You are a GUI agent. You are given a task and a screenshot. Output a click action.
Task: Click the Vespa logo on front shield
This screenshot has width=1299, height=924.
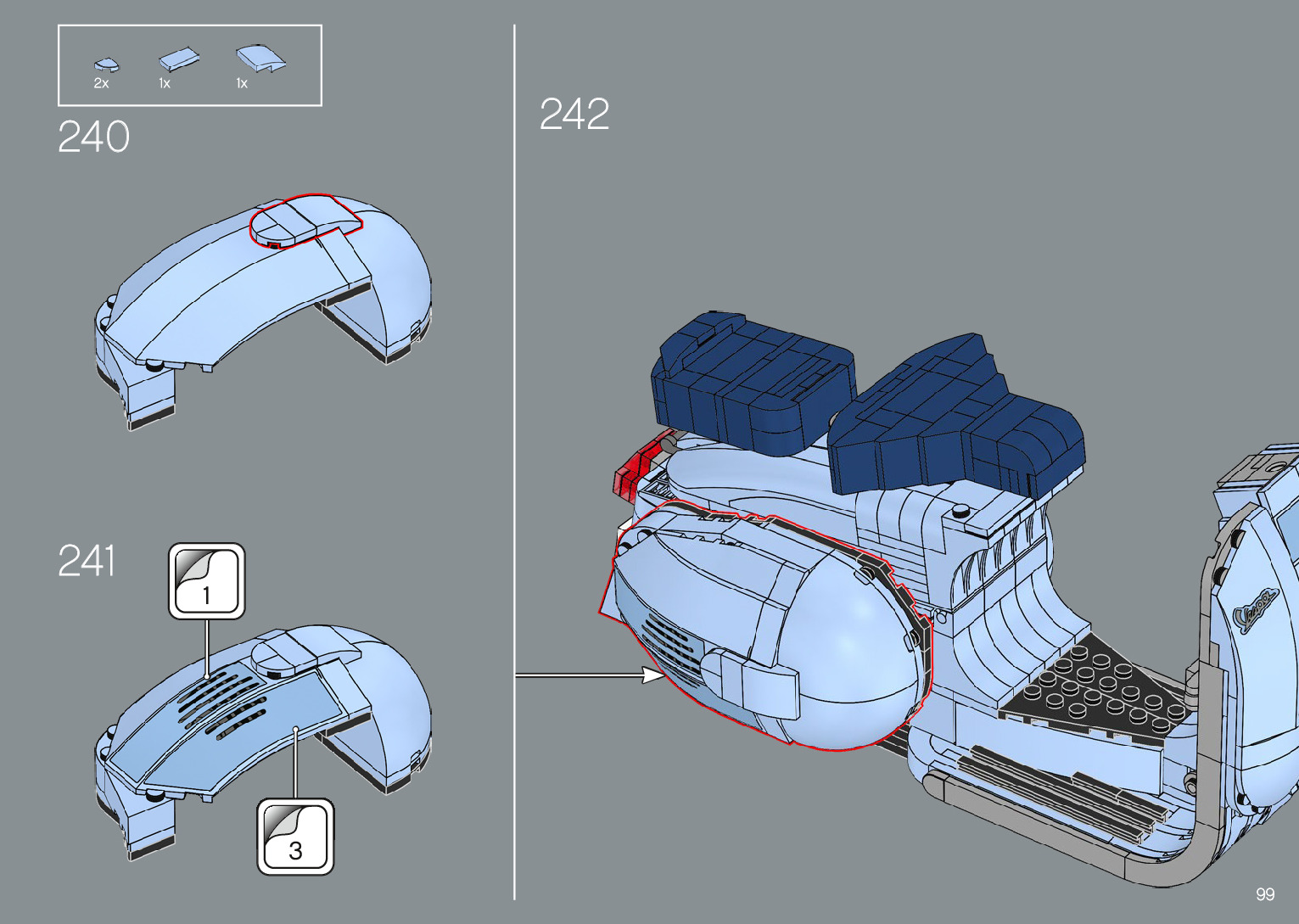tap(1254, 611)
